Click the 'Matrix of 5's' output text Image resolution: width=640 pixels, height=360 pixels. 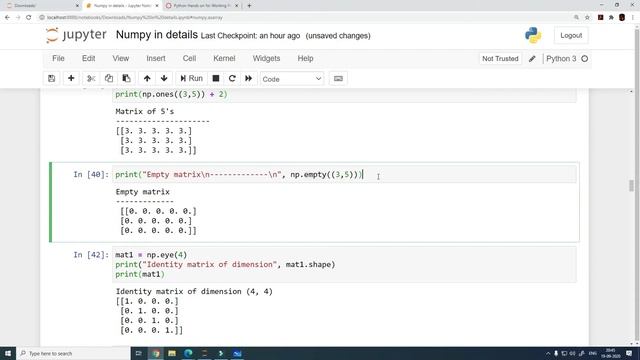click(x=144, y=111)
